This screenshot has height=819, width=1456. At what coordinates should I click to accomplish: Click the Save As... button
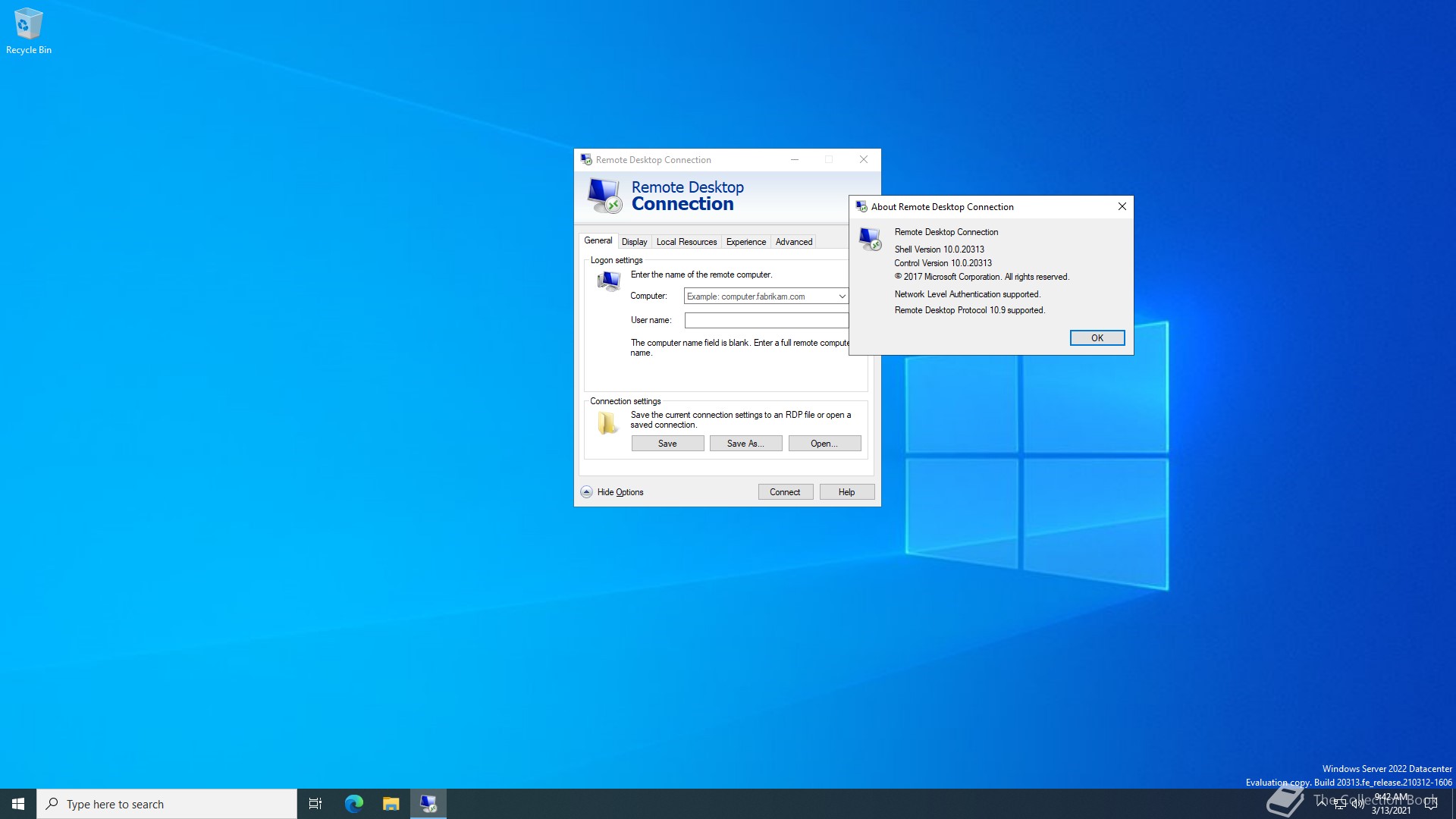click(x=745, y=444)
